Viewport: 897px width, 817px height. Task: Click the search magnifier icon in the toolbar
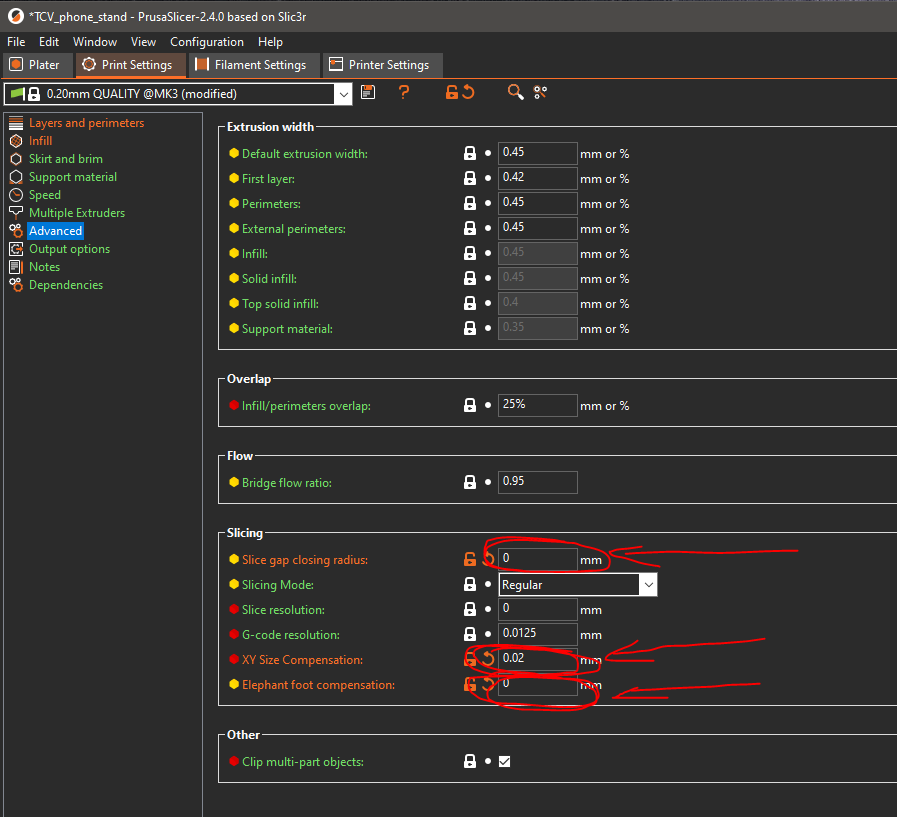pos(515,92)
